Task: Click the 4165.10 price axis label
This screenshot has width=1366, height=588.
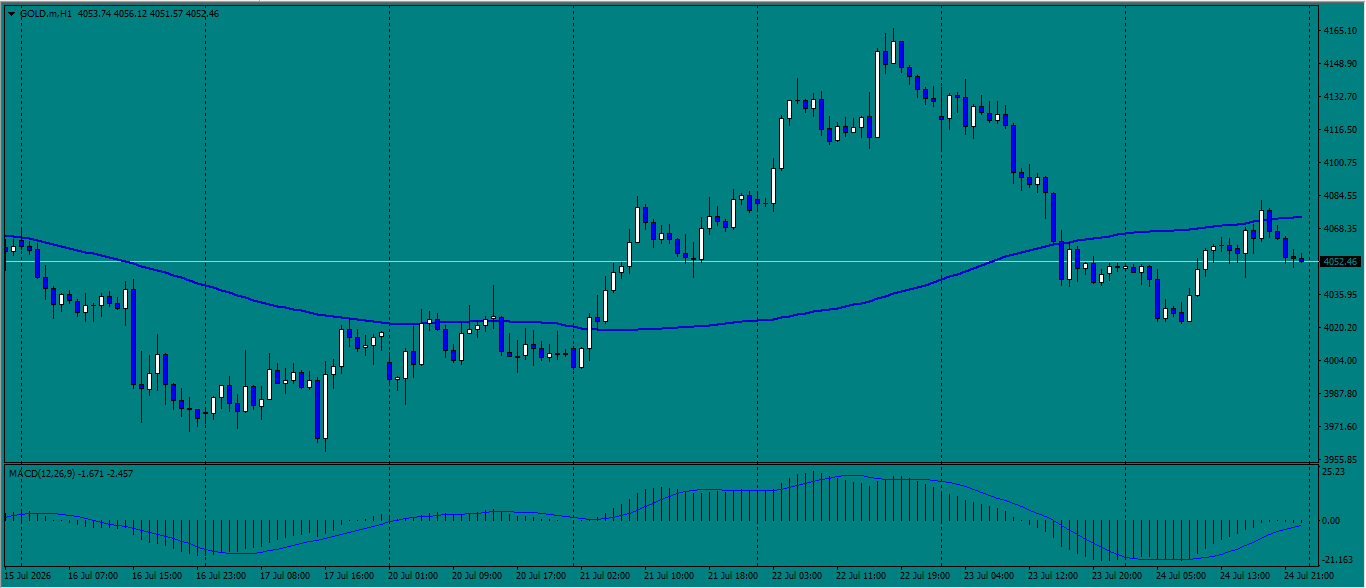Action: click(1339, 31)
